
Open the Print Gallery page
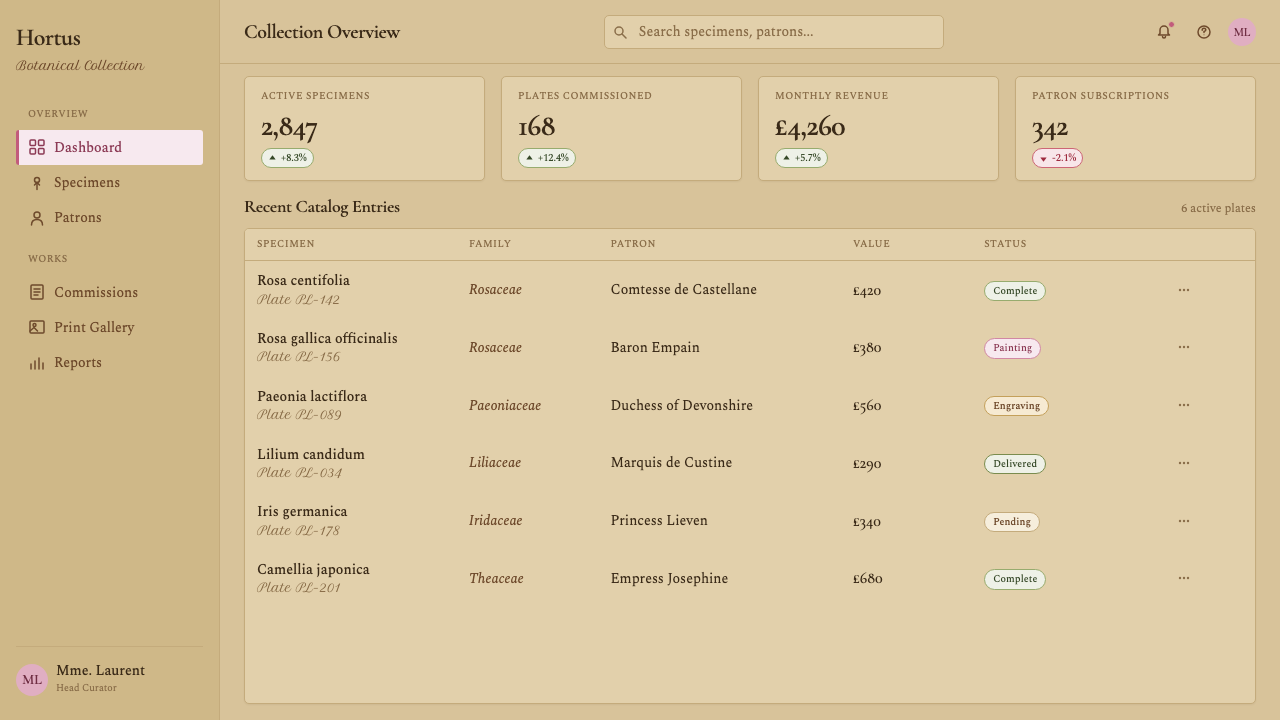coord(110,327)
